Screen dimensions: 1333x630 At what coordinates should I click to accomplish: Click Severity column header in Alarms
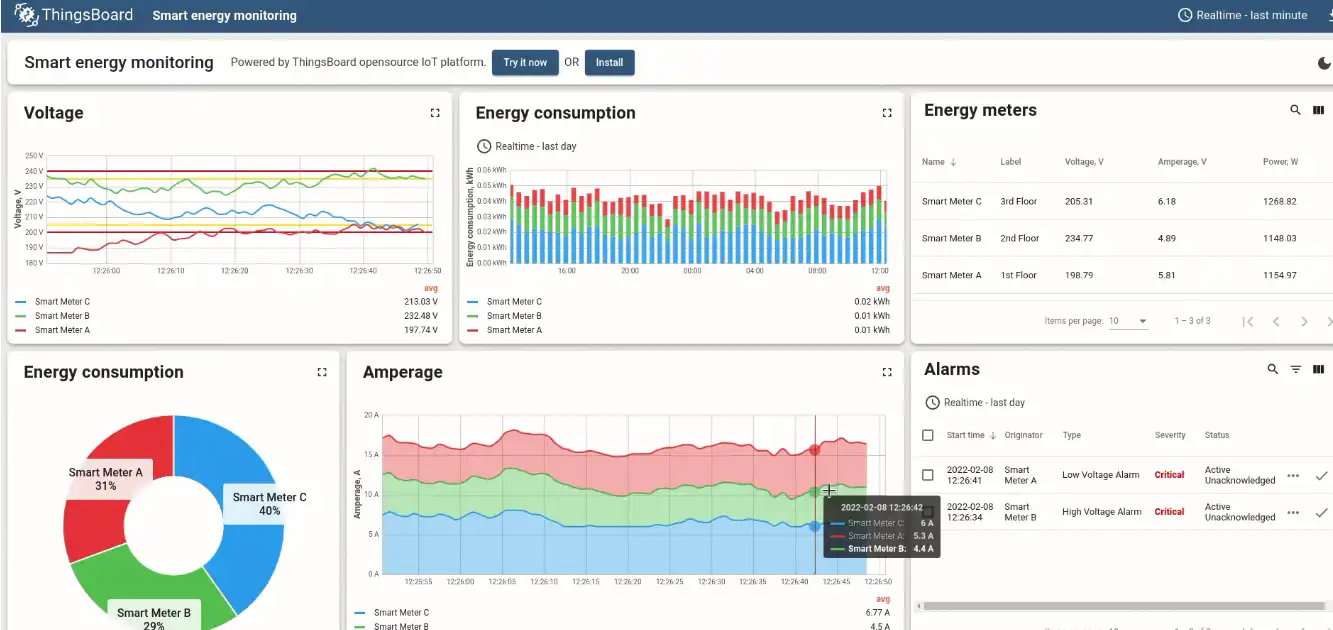(1170, 435)
